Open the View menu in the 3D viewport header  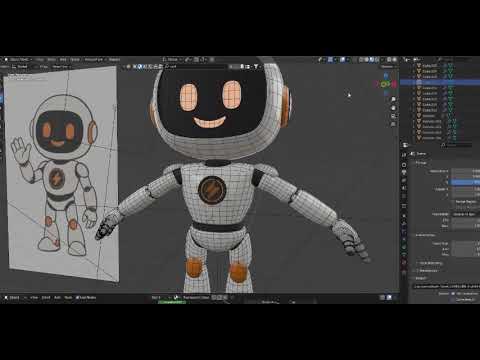(40, 60)
